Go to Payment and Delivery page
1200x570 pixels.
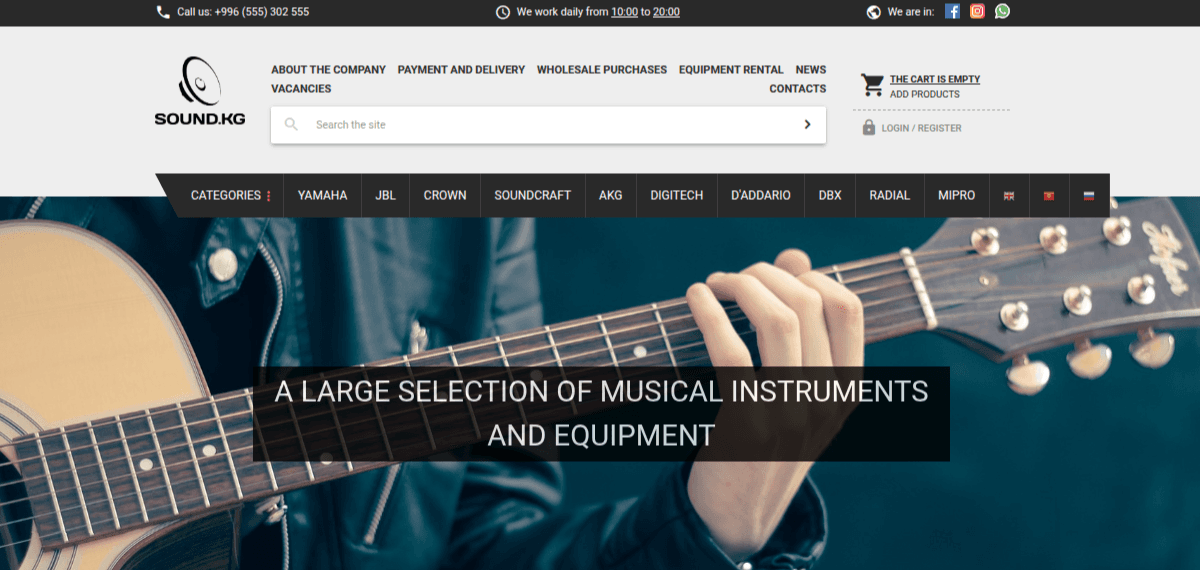point(461,70)
